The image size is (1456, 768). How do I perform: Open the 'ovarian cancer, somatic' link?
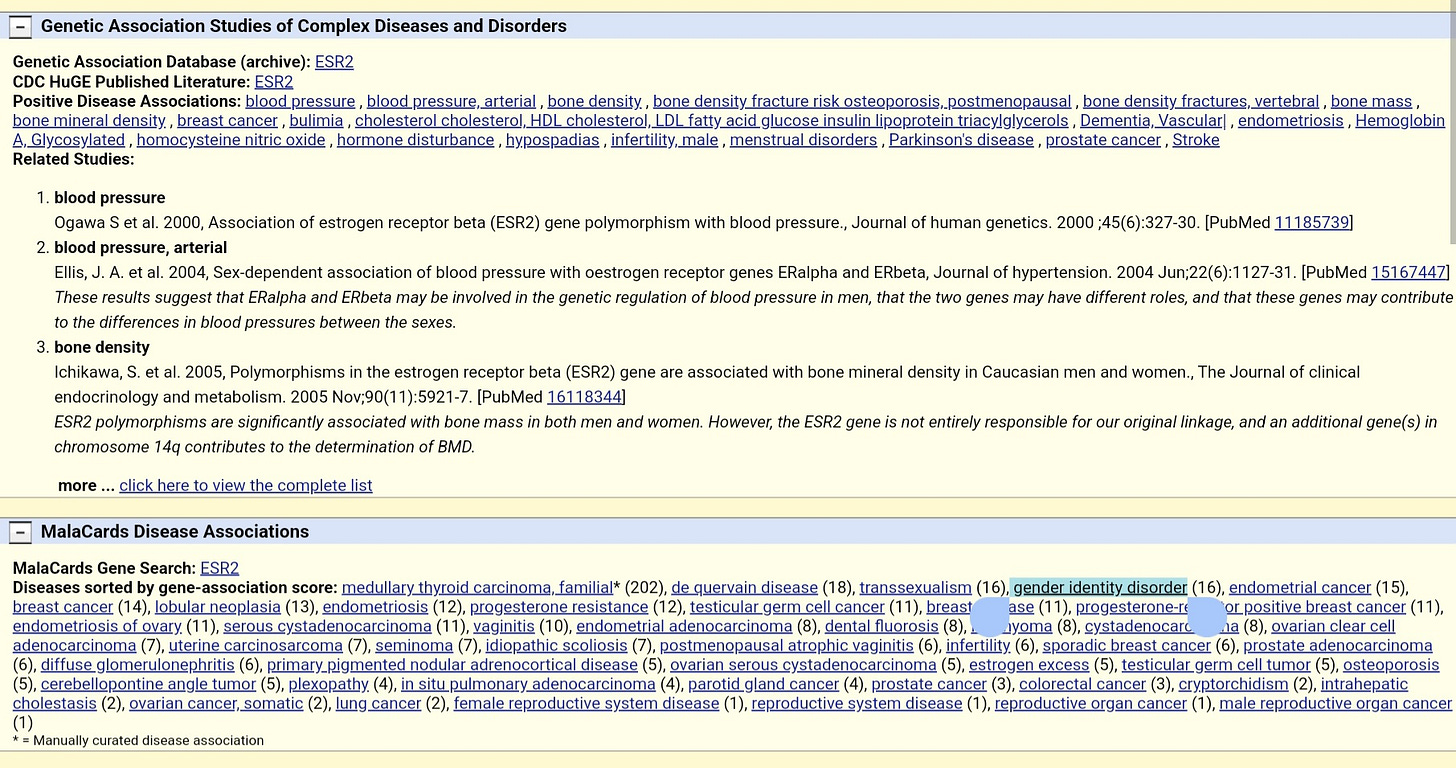click(x=216, y=704)
